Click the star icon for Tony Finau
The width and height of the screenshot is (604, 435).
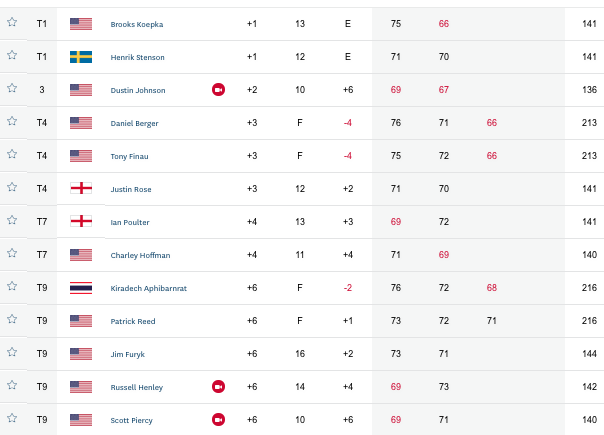(x=12, y=154)
